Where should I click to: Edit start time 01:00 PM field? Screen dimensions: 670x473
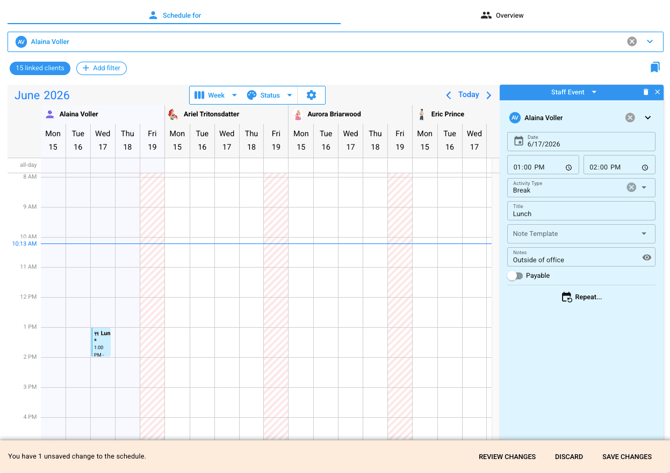pos(543,165)
